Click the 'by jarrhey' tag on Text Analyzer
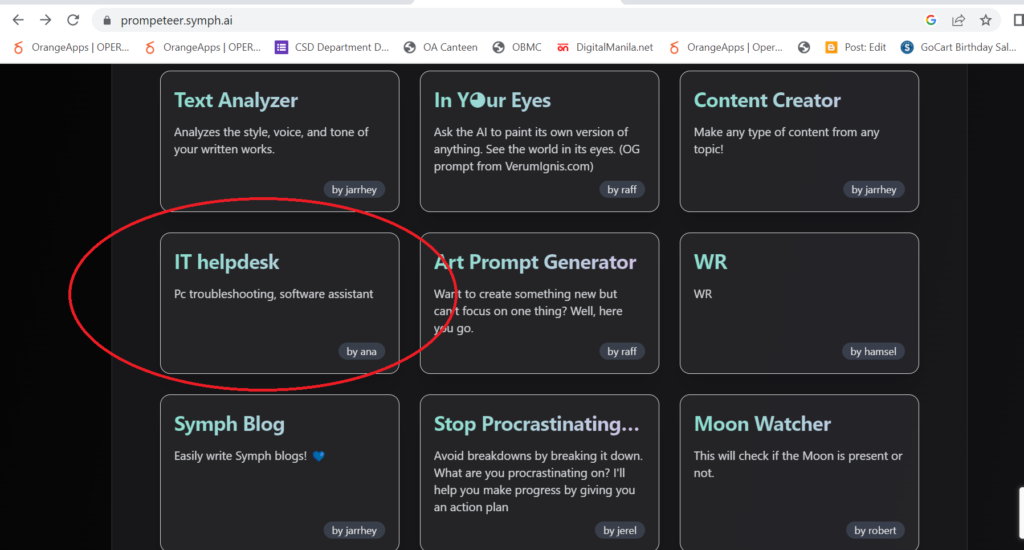 (354, 189)
